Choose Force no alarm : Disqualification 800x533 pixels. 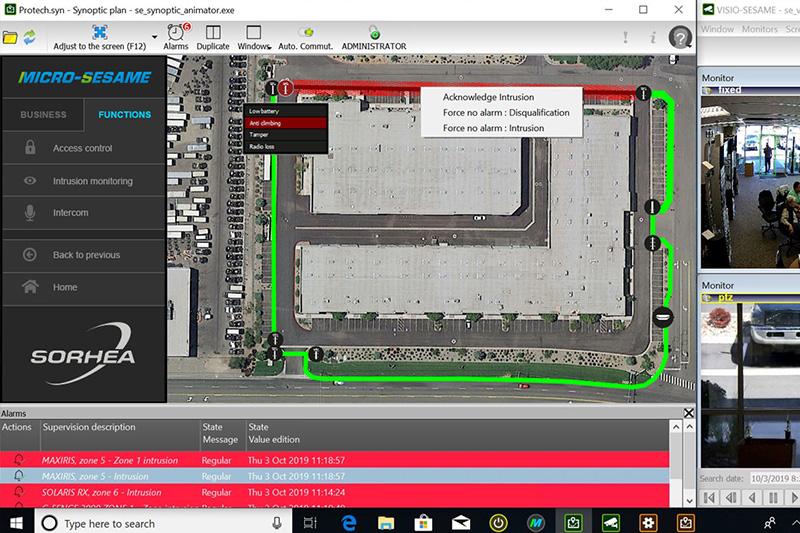[505, 113]
